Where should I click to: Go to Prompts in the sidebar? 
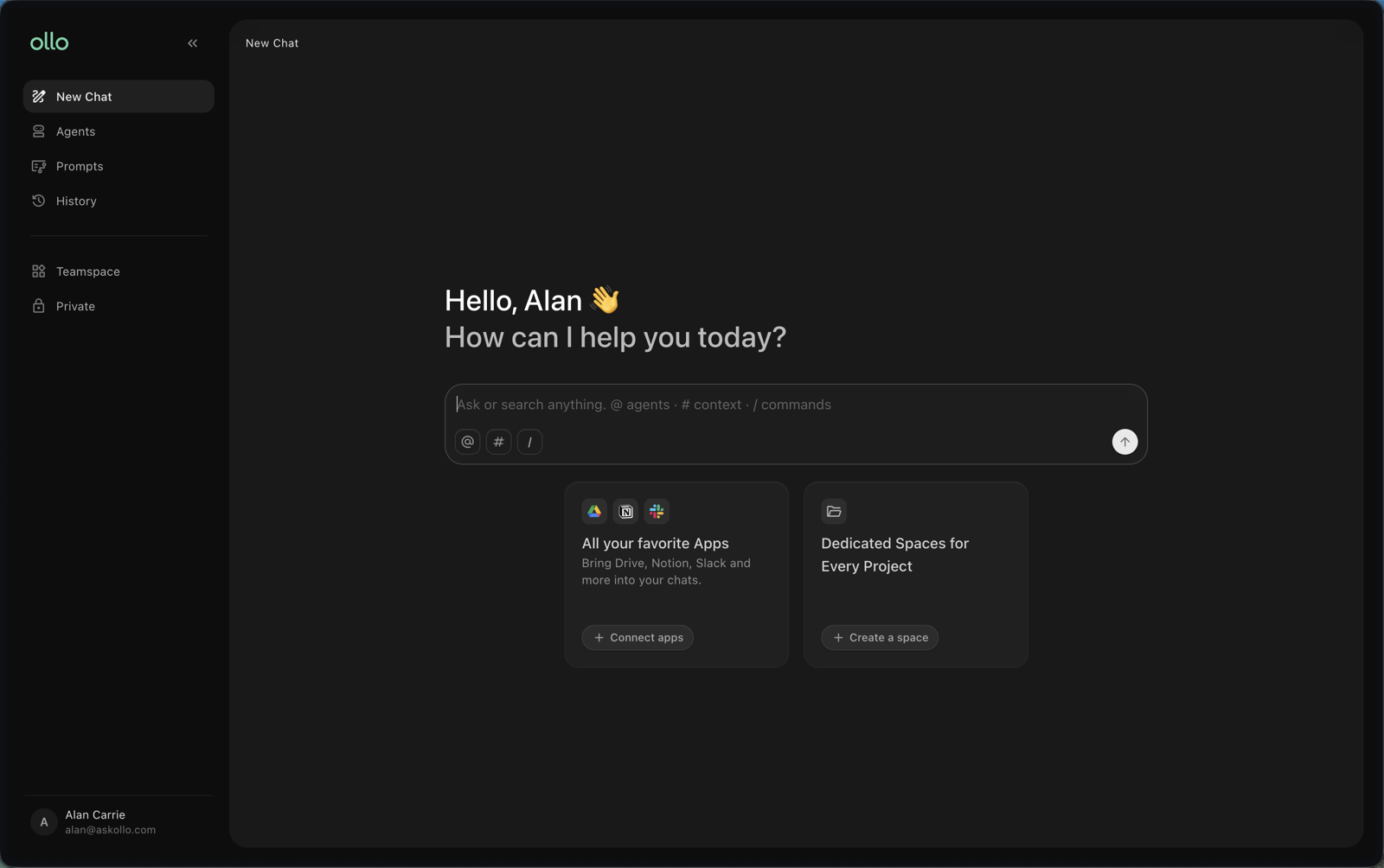[x=119, y=166]
